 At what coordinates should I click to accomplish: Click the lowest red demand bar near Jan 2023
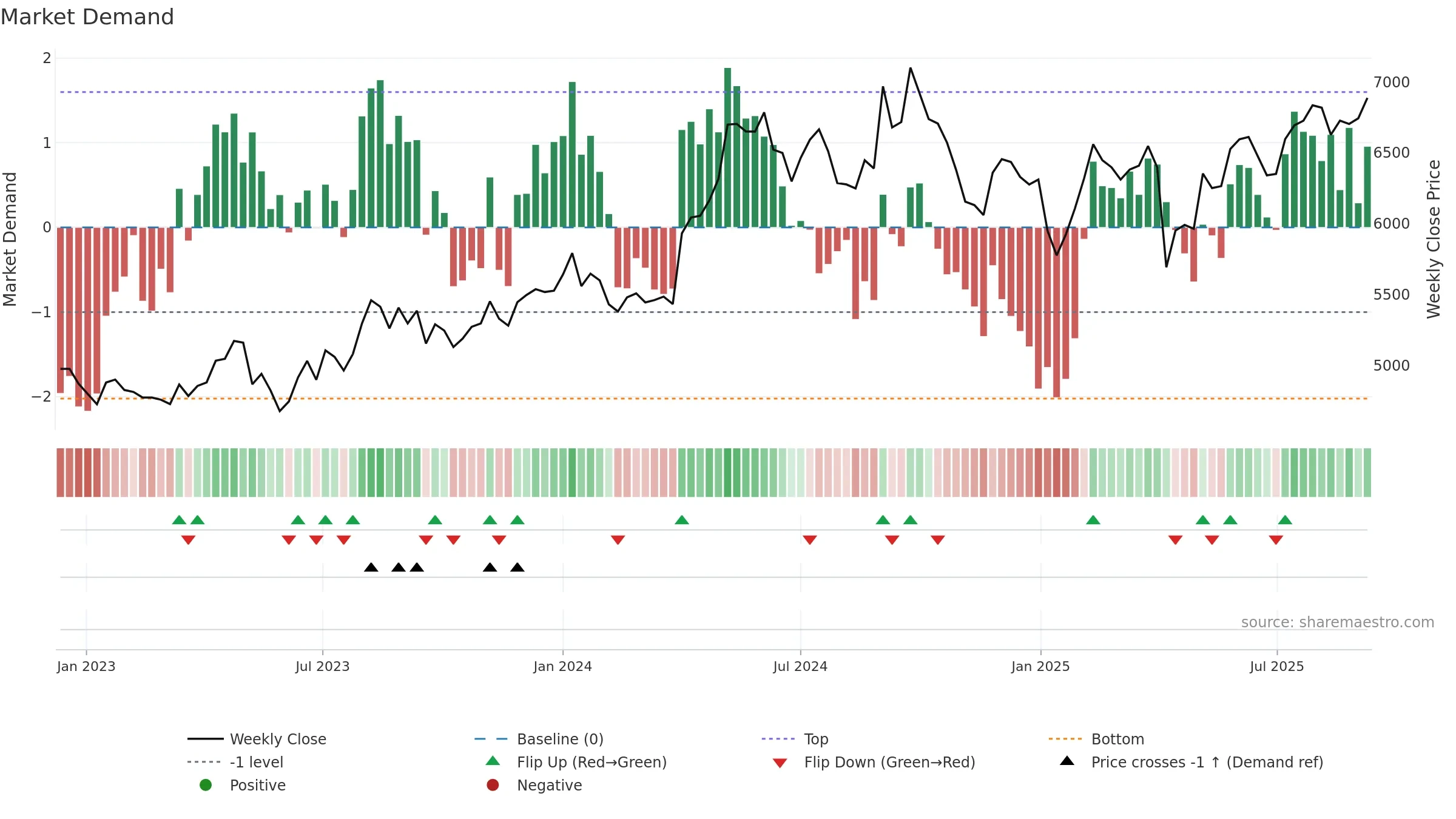87,319
